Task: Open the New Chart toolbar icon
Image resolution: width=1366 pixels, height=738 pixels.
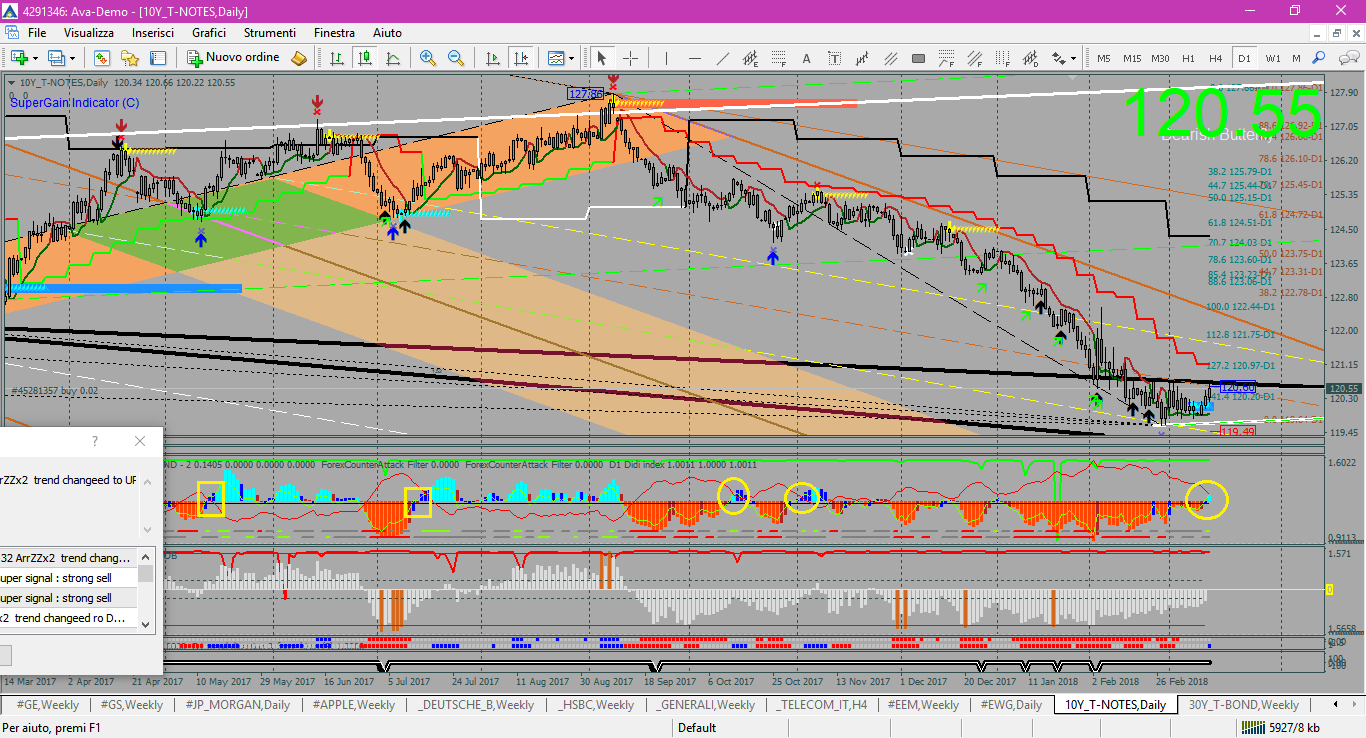Action: [19, 58]
